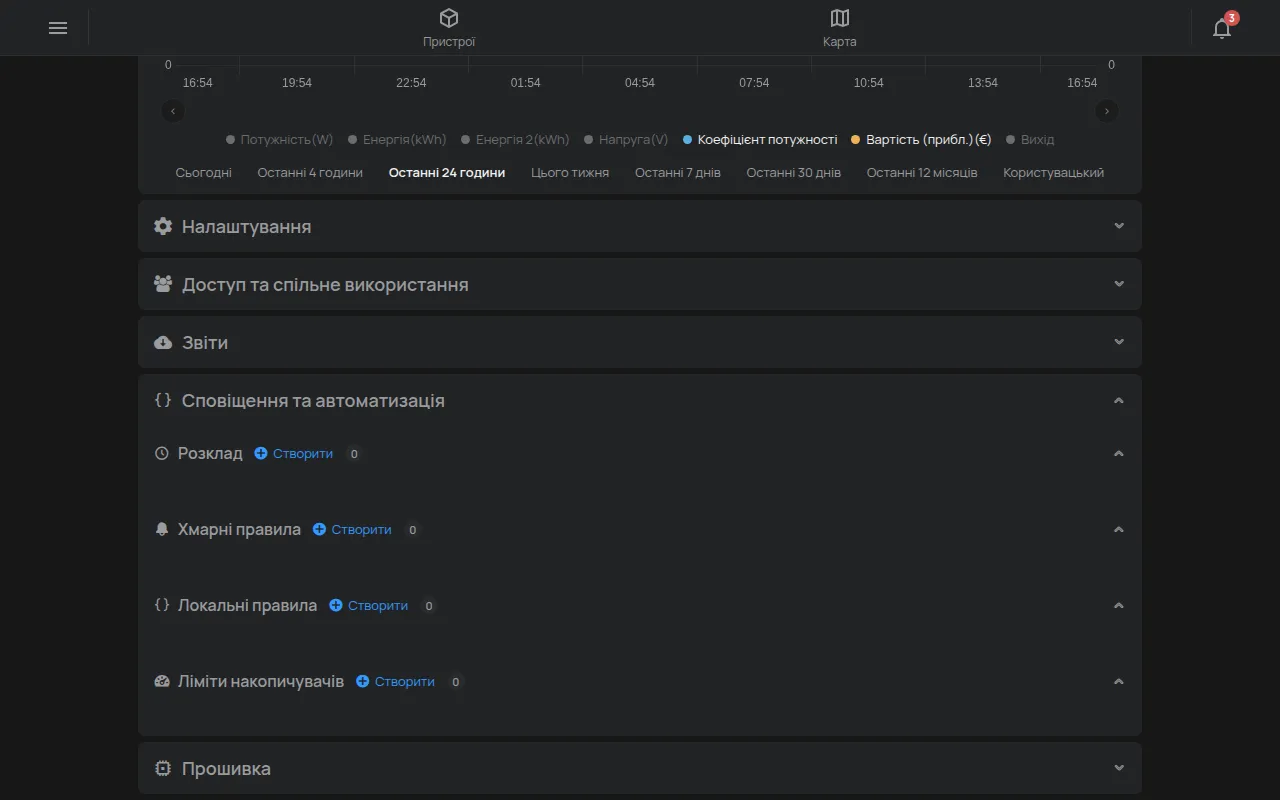Create a new Ліміти накопичувачів limit
The width and height of the screenshot is (1280, 800).
(395, 681)
